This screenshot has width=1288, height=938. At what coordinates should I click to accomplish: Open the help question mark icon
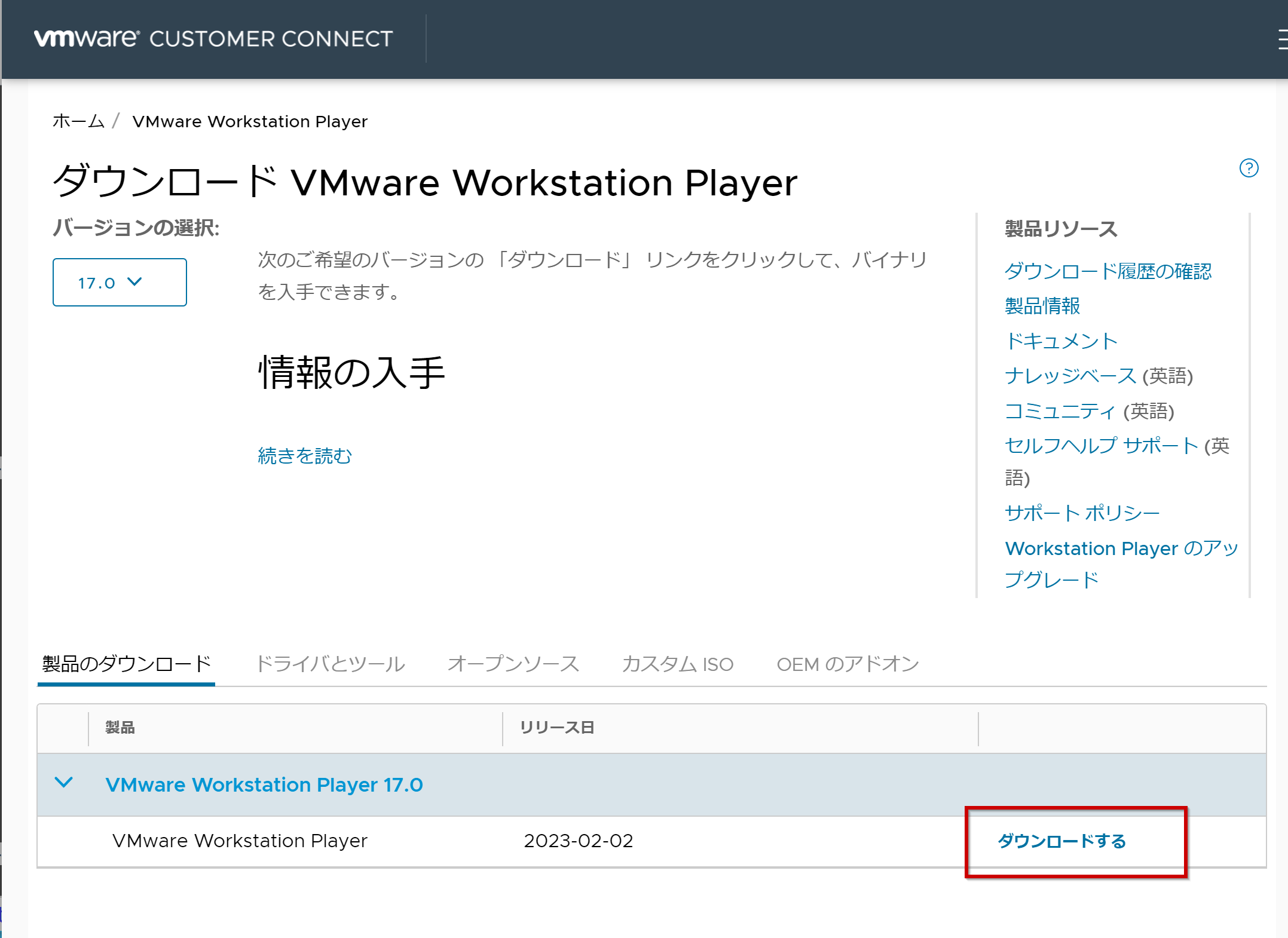pos(1249,168)
